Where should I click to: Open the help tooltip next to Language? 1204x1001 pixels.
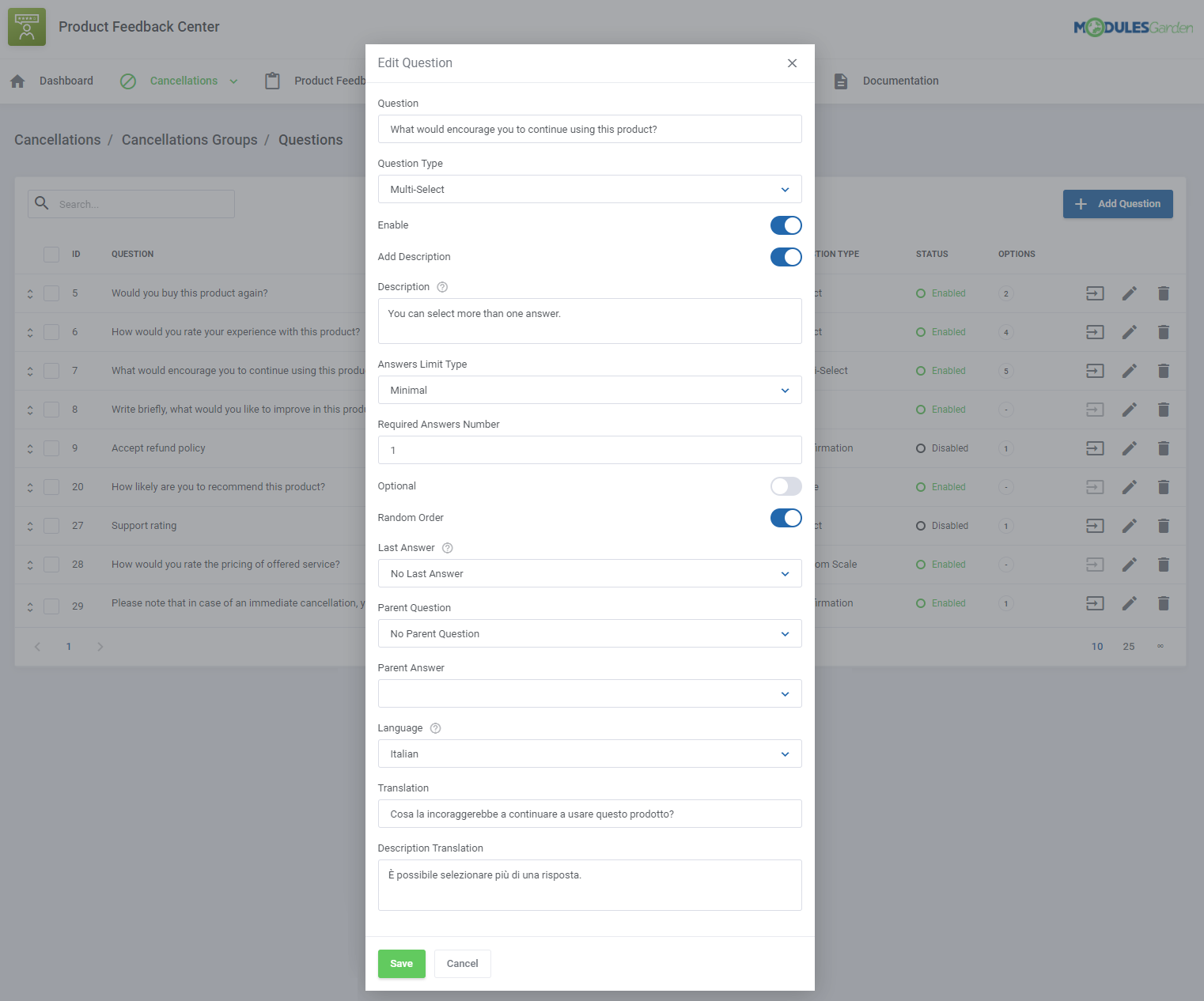click(434, 728)
